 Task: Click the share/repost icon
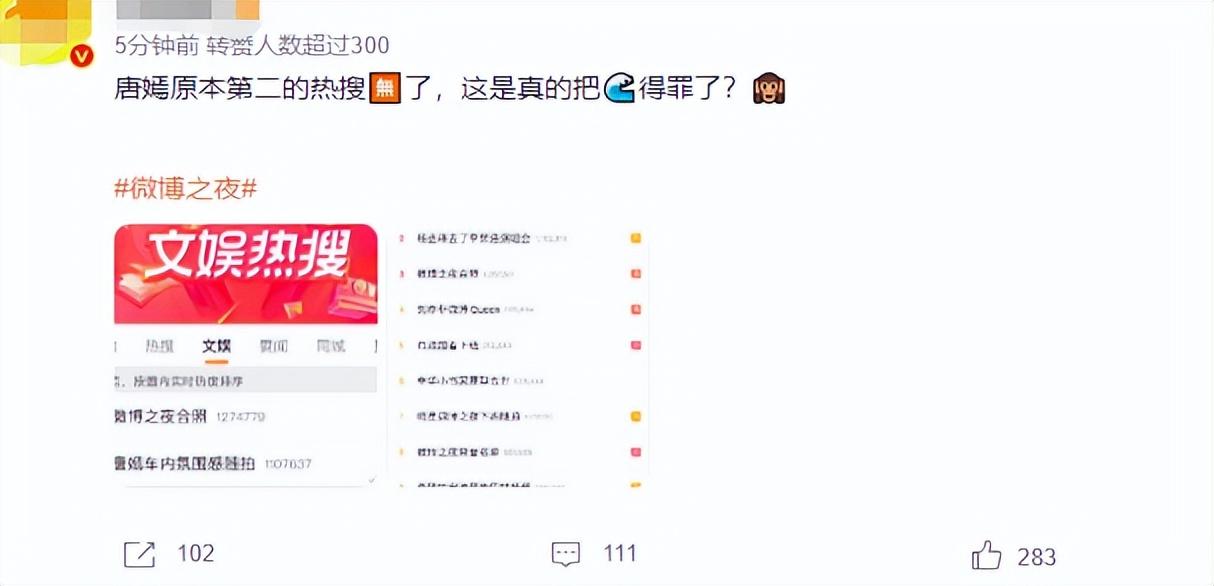139,554
